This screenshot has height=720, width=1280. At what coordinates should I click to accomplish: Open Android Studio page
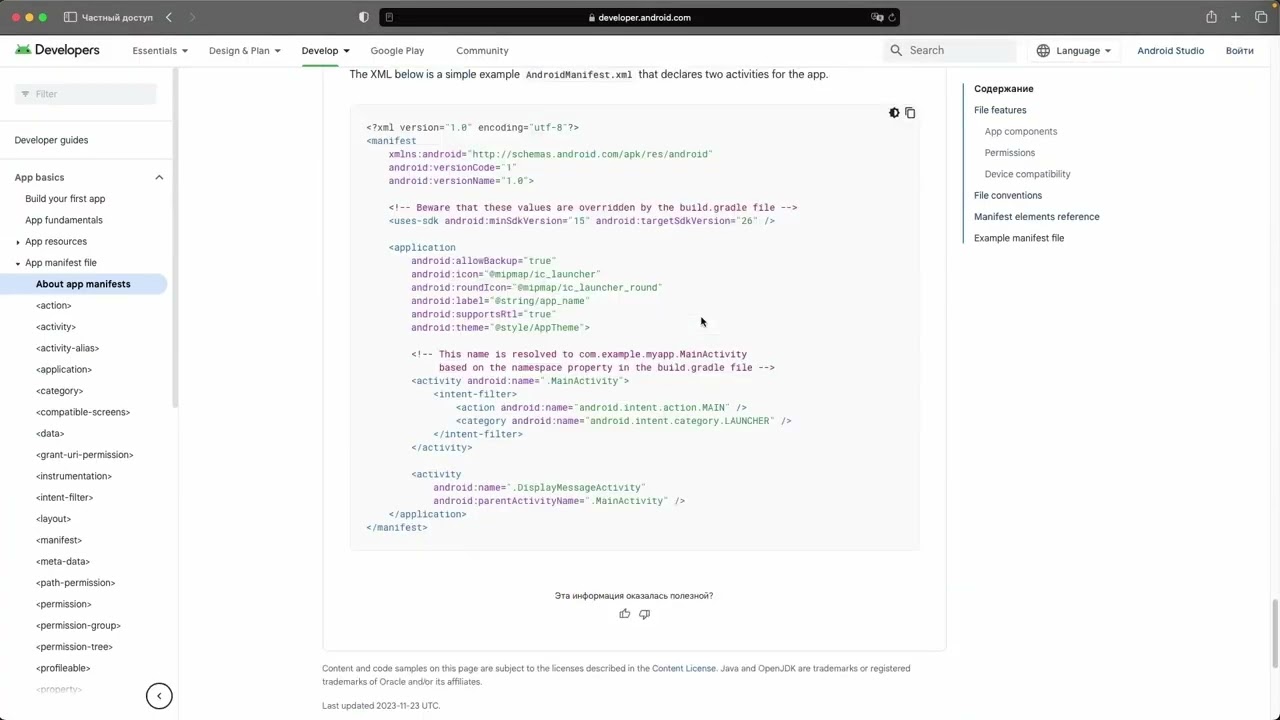pos(1170,50)
